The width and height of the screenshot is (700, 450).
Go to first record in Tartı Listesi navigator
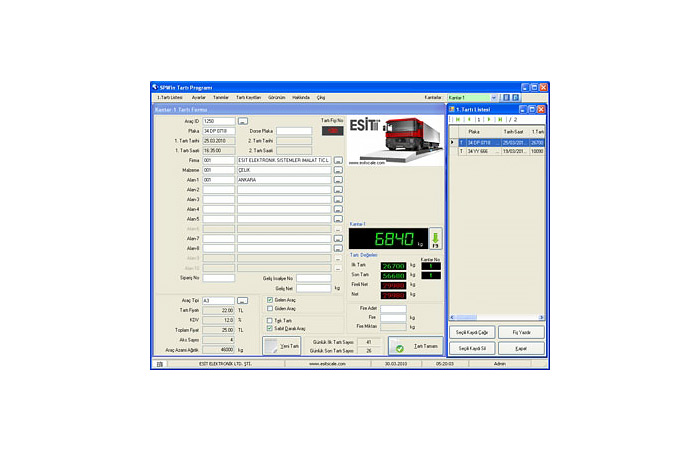tap(458, 119)
